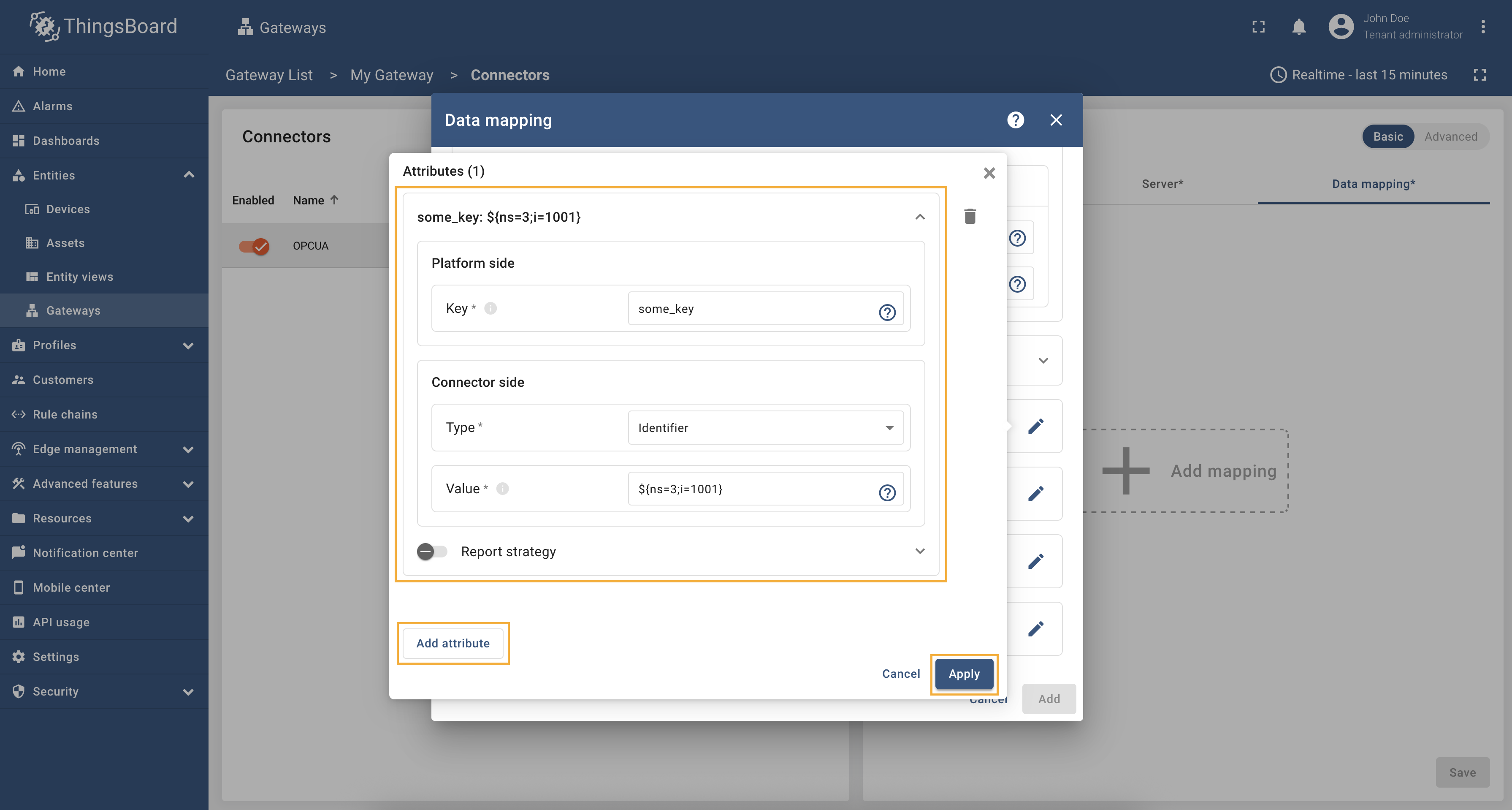Delete the some_key attribute with trash icon

tap(970, 216)
